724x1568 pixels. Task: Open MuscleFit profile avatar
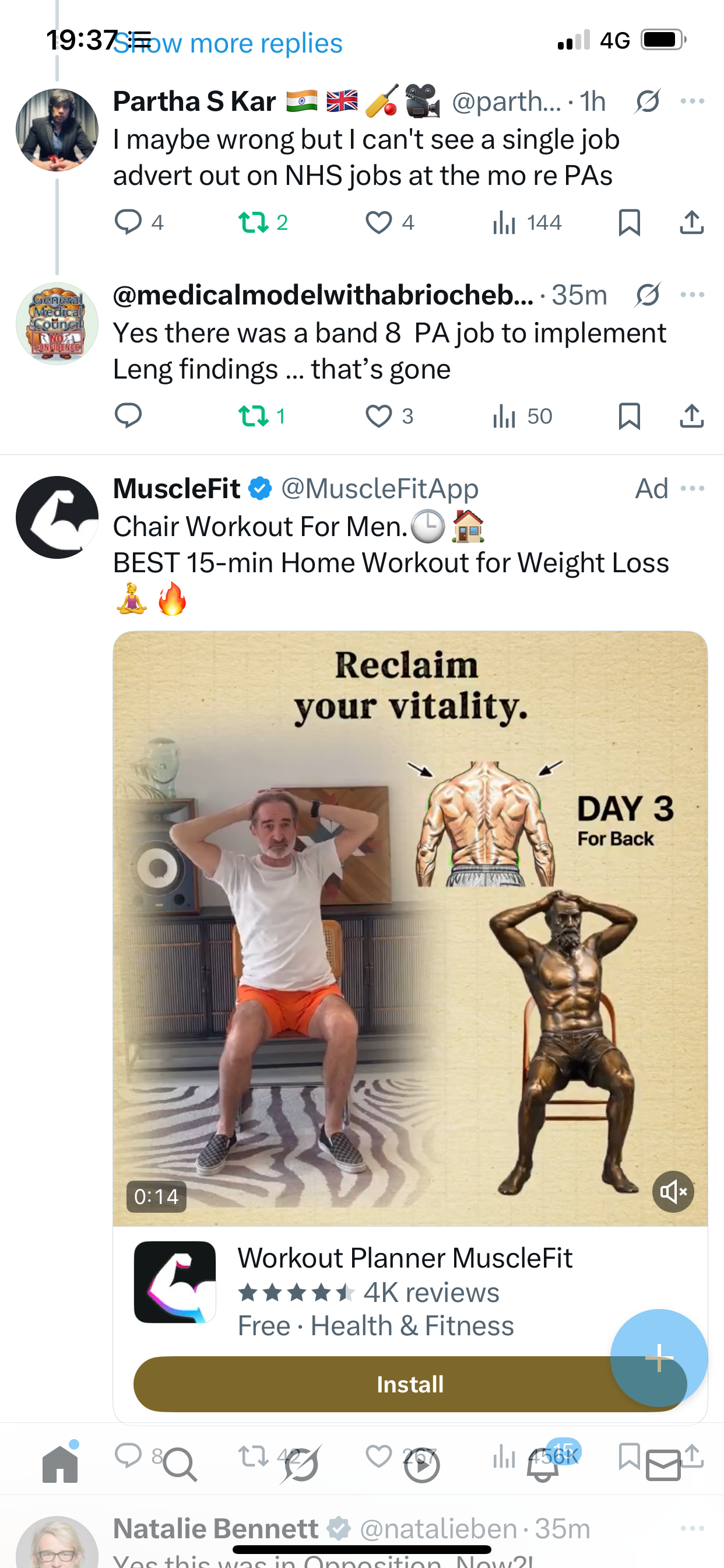57,517
